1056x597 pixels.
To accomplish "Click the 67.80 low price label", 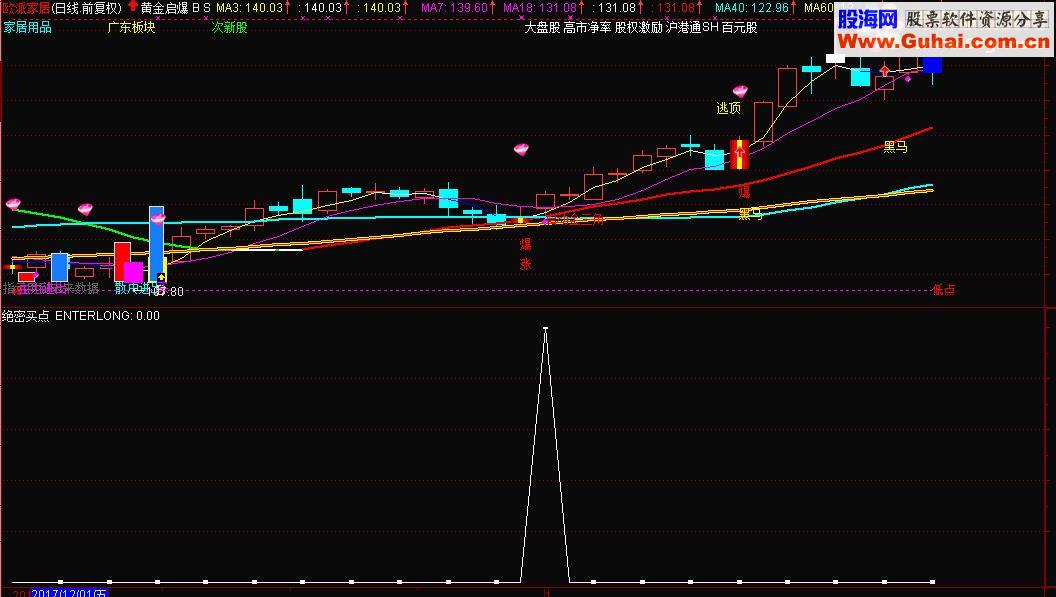I will (x=168, y=292).
